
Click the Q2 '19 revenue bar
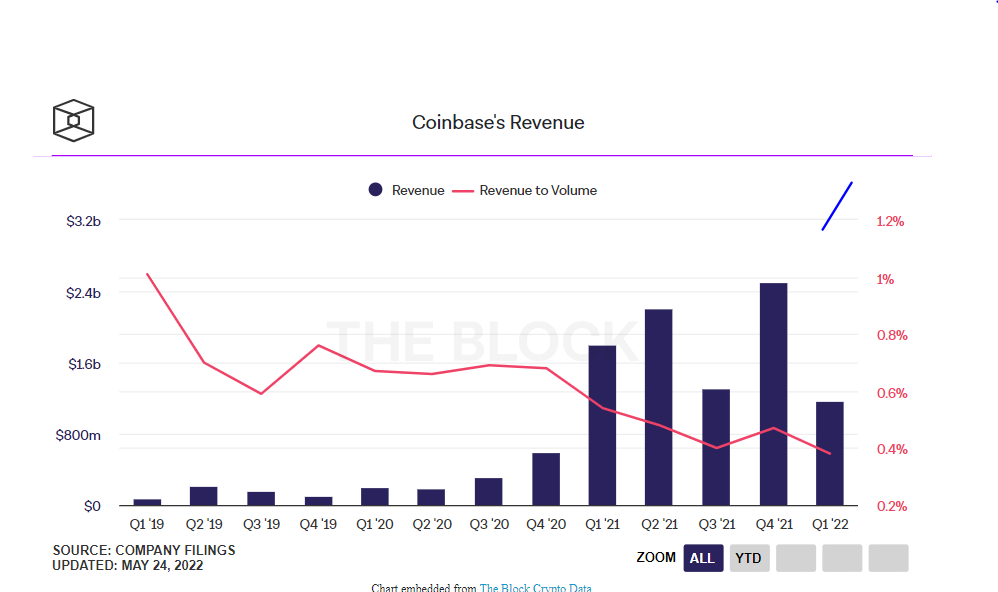204,496
